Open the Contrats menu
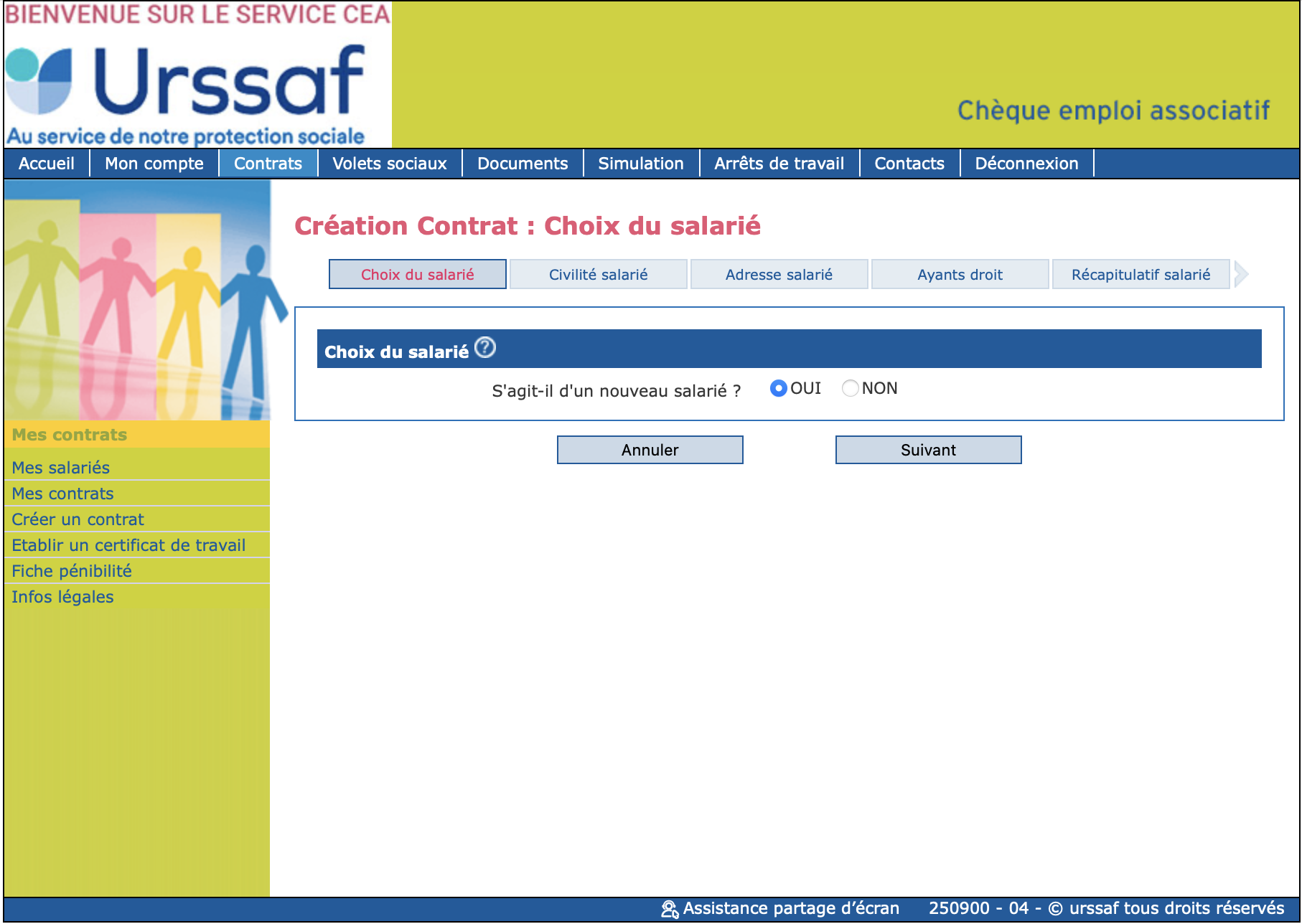The height and width of the screenshot is (924, 1302). coord(268,164)
